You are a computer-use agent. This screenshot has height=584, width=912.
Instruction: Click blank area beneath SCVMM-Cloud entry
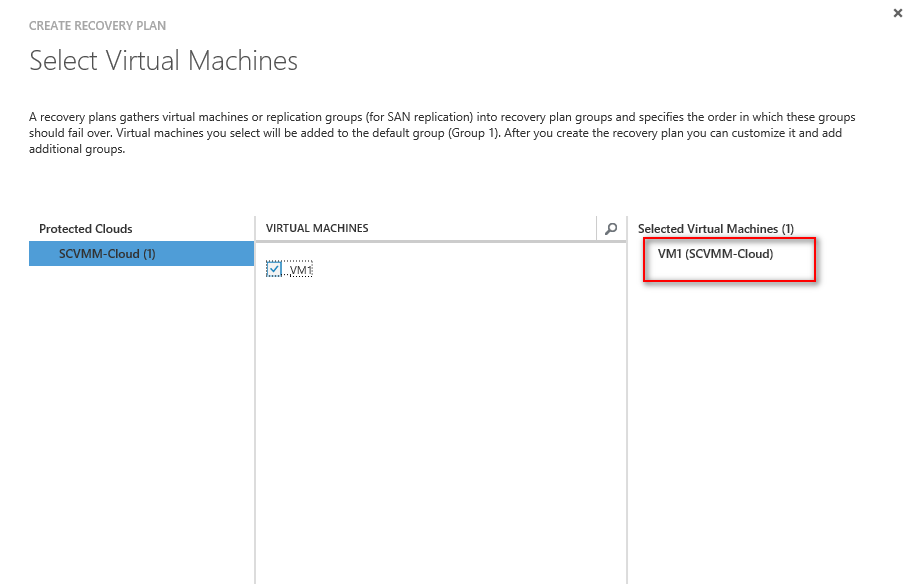coord(141,425)
